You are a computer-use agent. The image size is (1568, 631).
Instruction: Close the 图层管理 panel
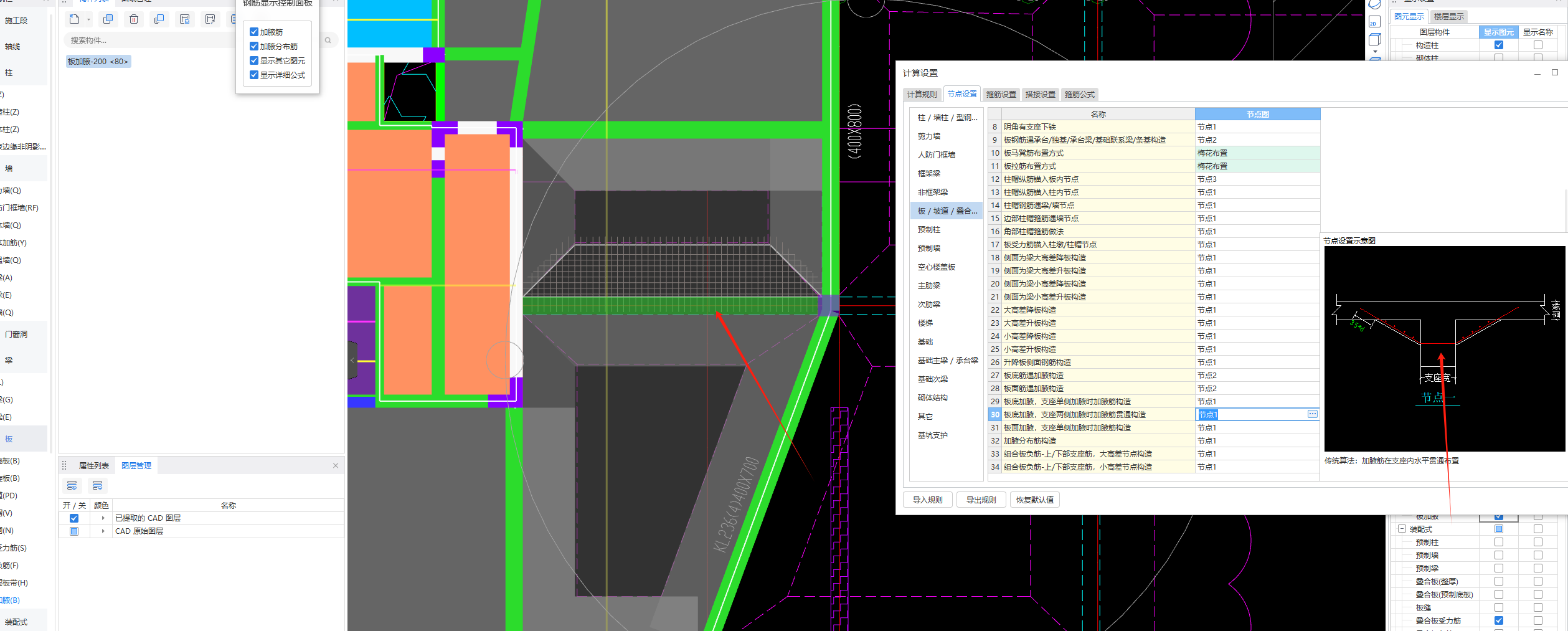point(336,465)
